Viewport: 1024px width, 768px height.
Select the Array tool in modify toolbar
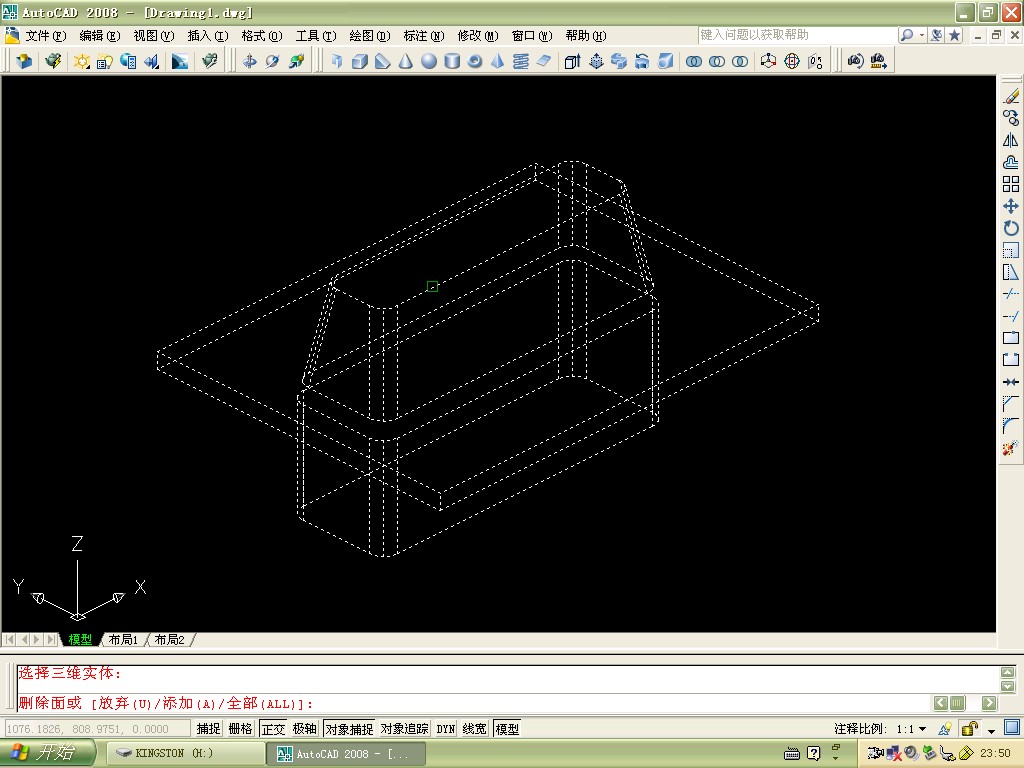point(1011,184)
